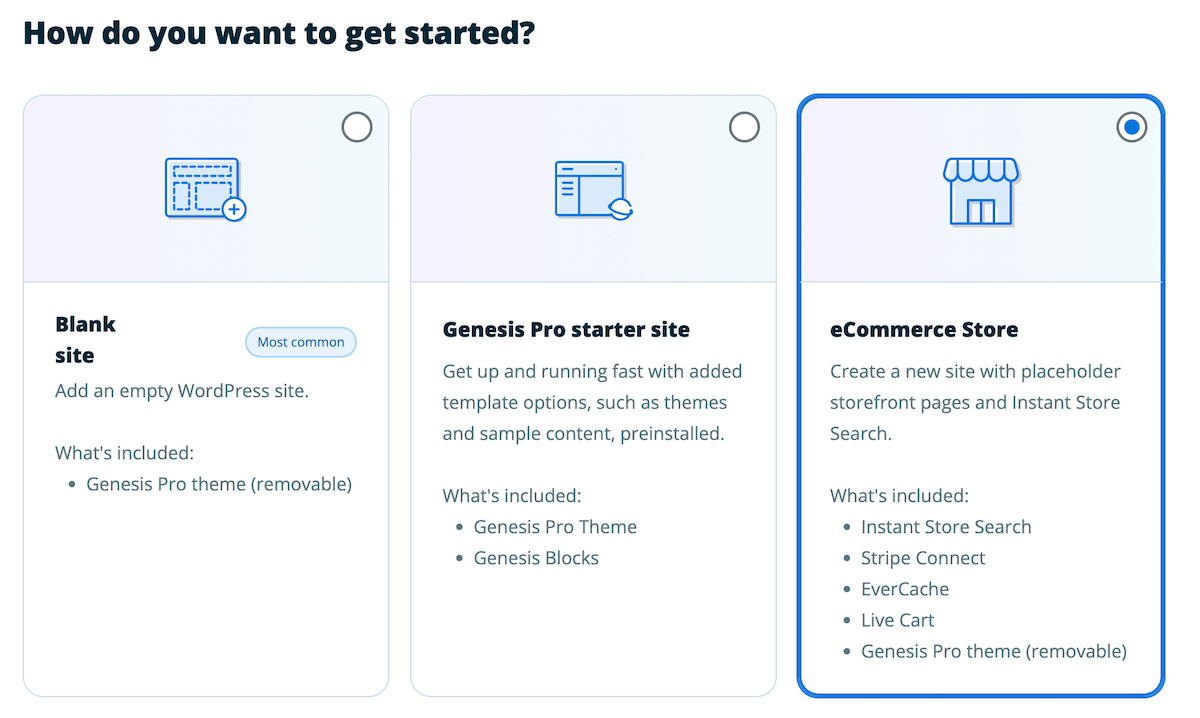Click Genesis Pro theme (removable) in Blank site card

pos(219,484)
